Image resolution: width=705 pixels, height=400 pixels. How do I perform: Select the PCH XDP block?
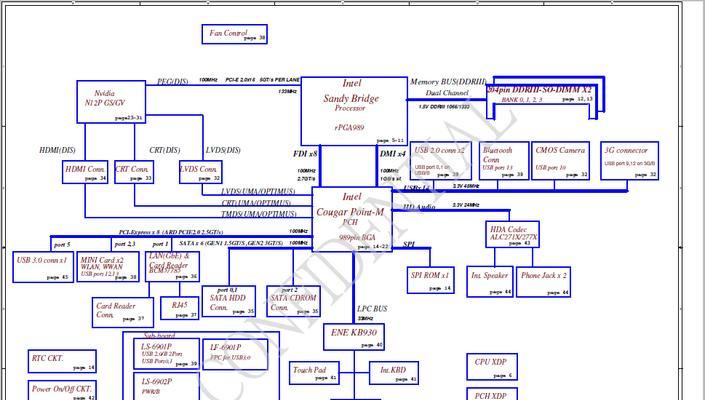[x=492, y=394]
